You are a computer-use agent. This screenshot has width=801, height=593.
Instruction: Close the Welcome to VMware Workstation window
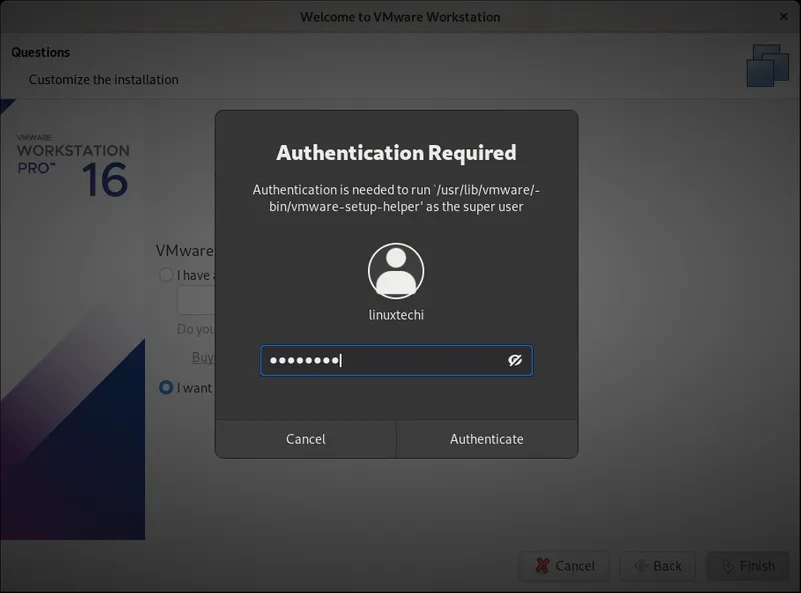784,16
